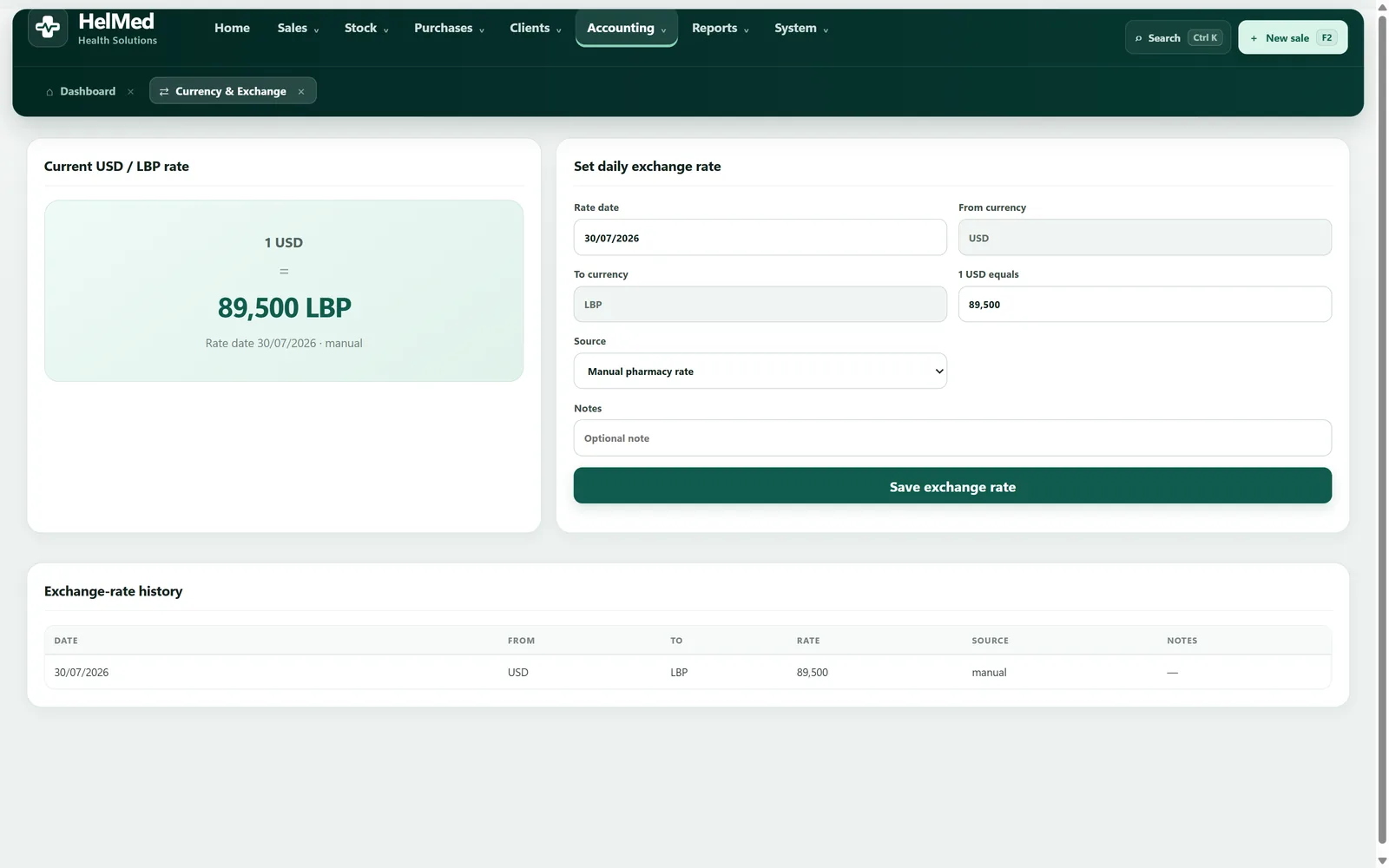Click the To currency LBP field
This screenshot has width=1389, height=868.
[760, 304]
